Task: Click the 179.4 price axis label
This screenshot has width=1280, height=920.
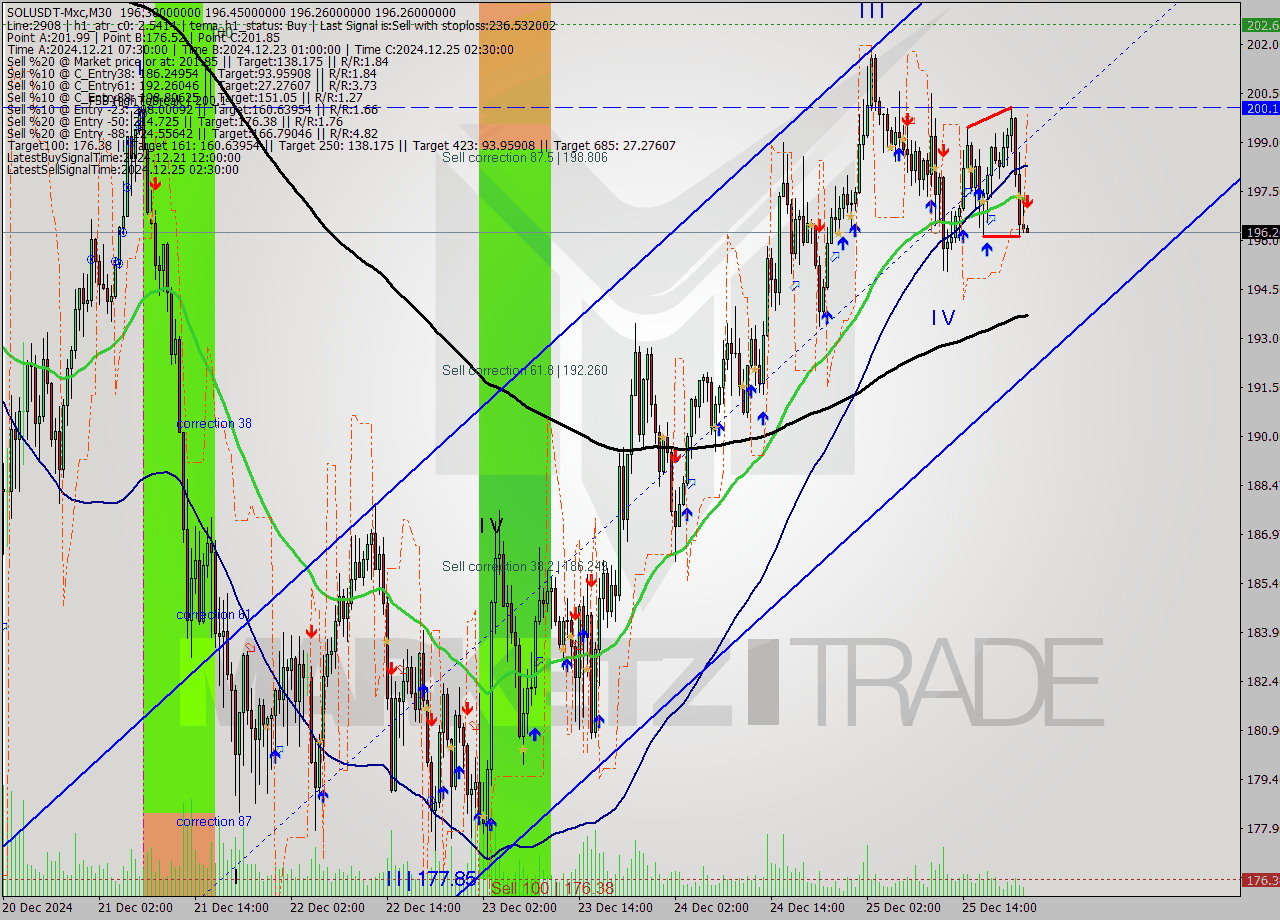Action: [1261, 779]
